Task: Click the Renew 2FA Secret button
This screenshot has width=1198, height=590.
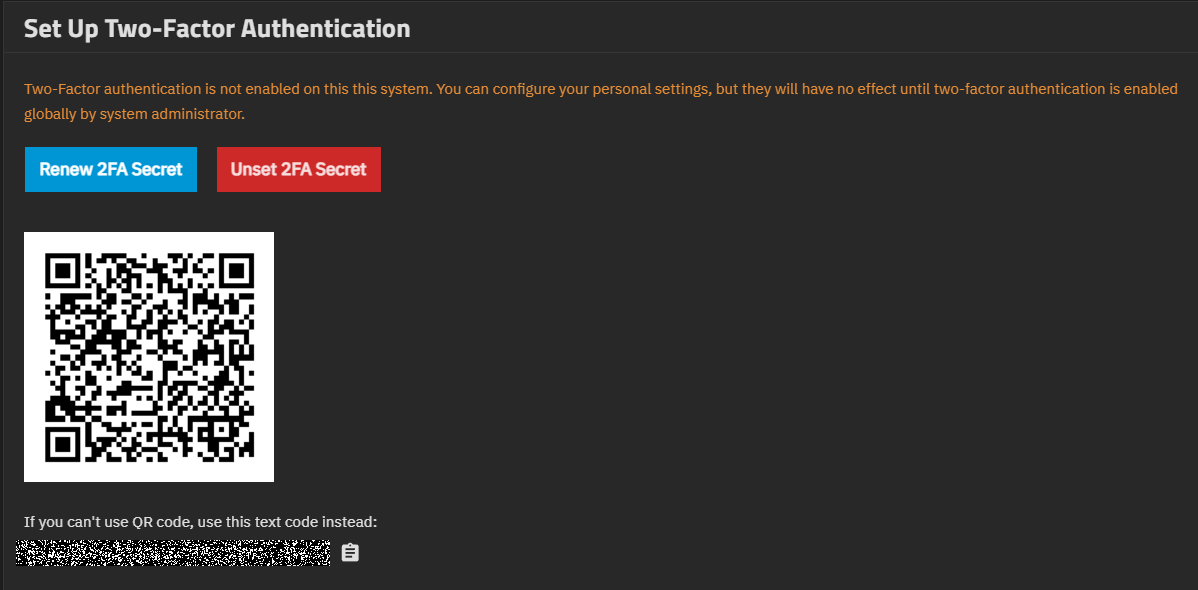Action: pos(111,169)
